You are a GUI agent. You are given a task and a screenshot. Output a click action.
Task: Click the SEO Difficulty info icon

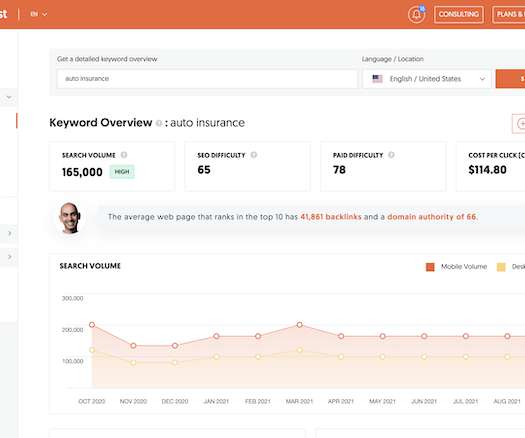click(x=253, y=155)
